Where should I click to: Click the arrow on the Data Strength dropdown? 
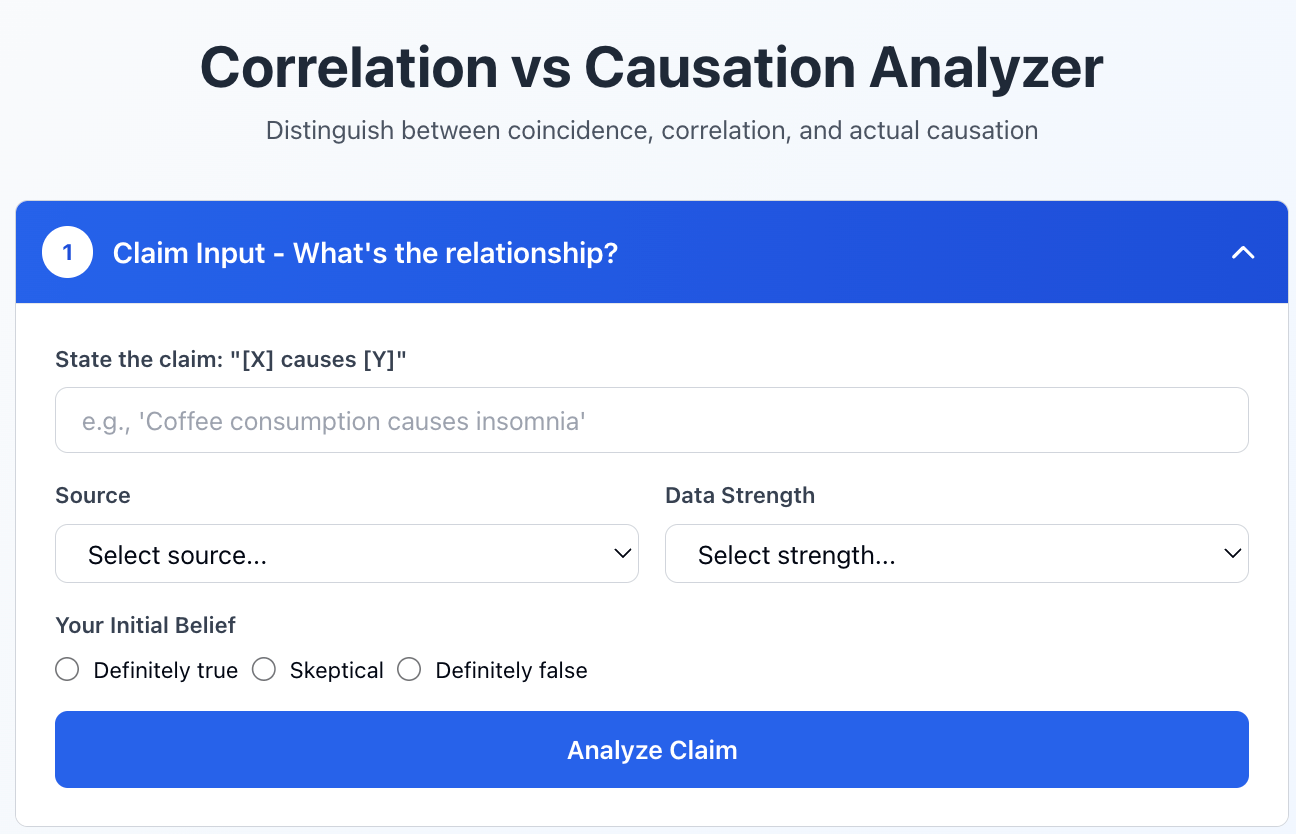tap(1232, 553)
